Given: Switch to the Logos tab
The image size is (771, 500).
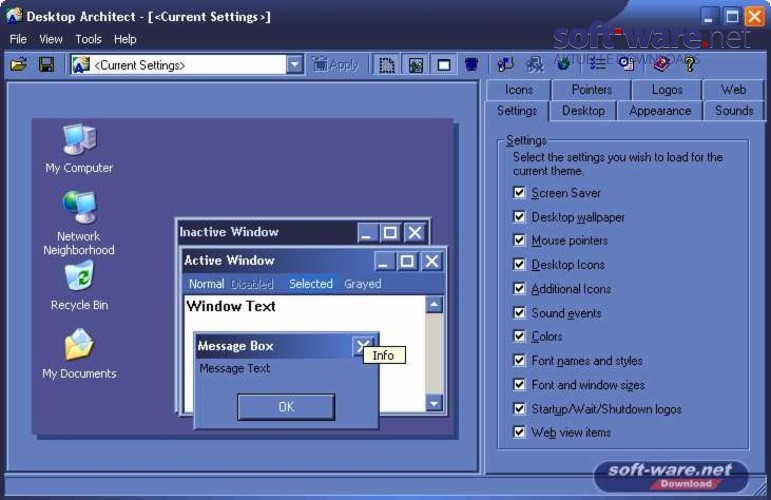Looking at the screenshot, I should [x=667, y=90].
